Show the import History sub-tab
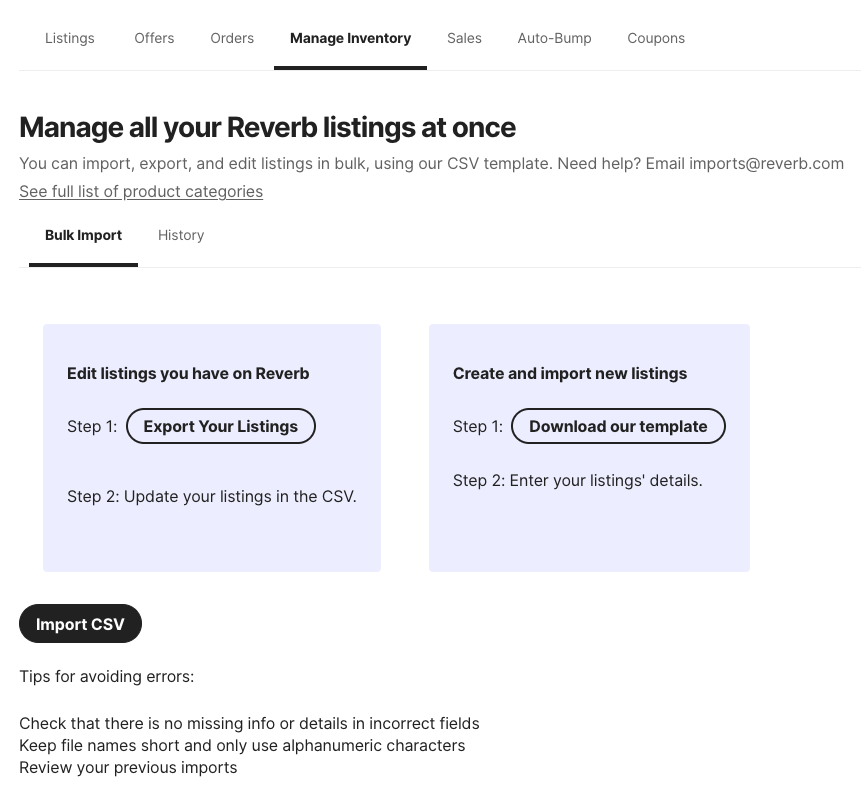The width and height of the screenshot is (861, 795). 181,235
